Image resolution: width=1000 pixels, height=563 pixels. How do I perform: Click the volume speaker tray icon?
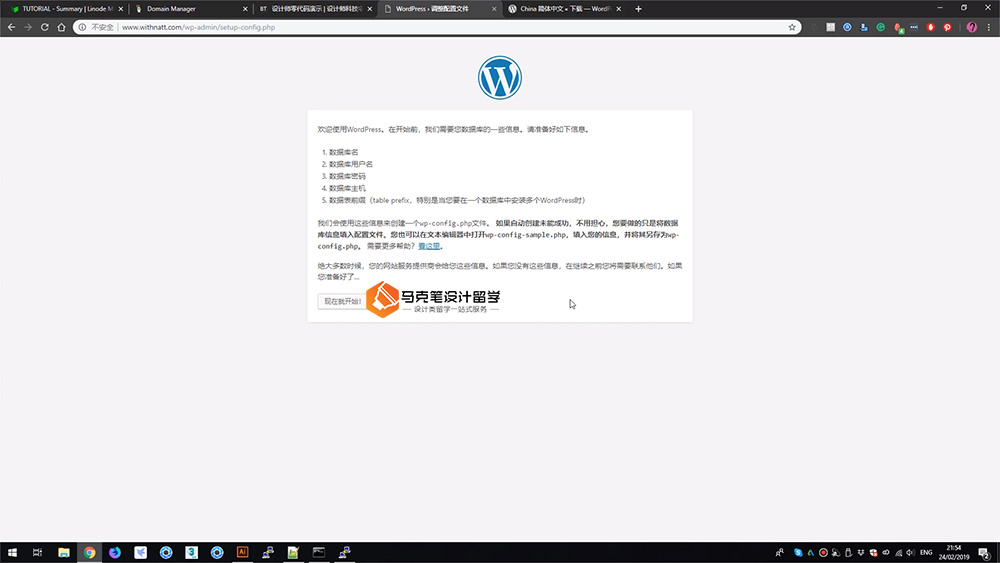click(x=910, y=553)
